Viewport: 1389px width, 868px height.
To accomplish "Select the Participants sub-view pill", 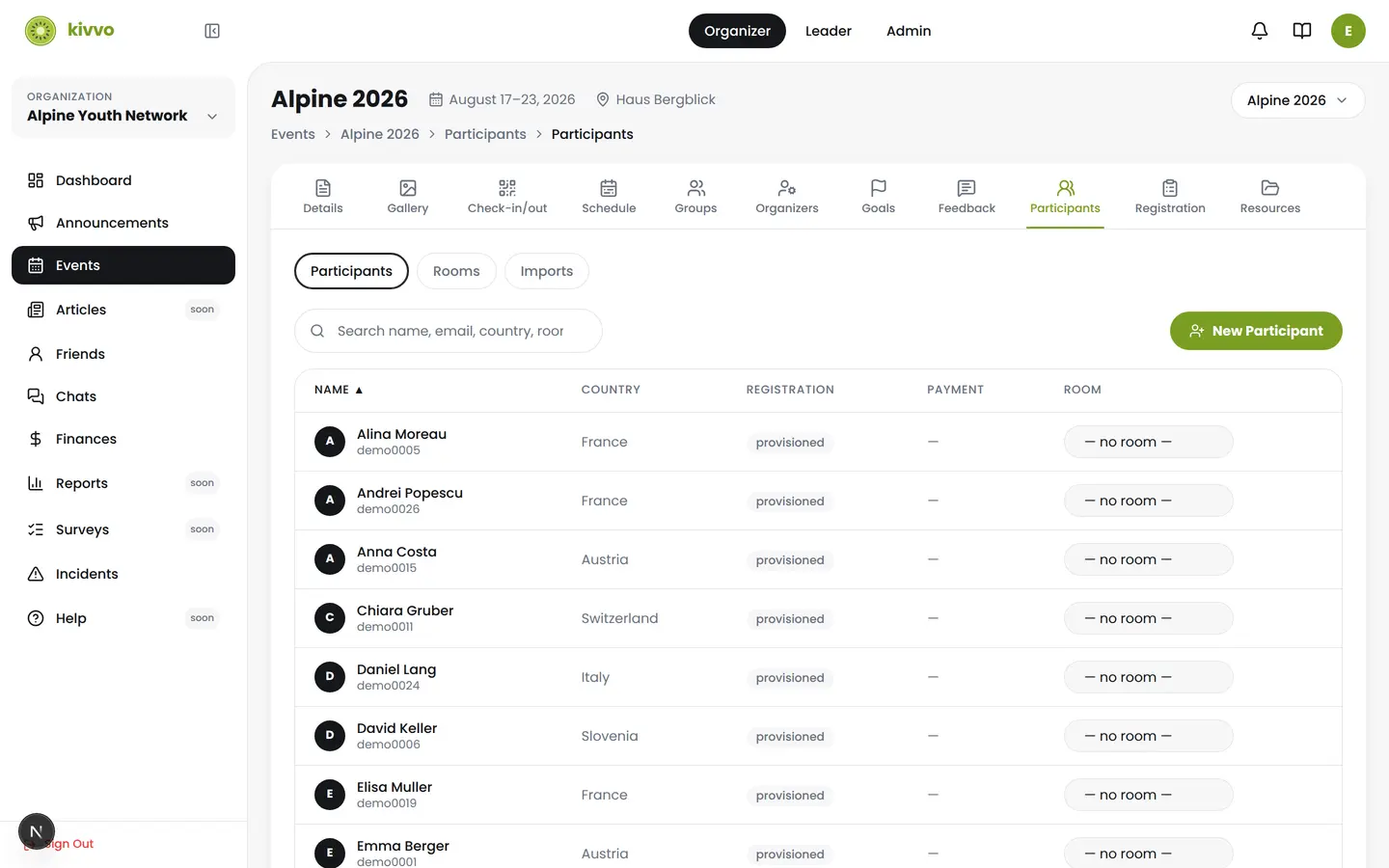I will (x=351, y=271).
